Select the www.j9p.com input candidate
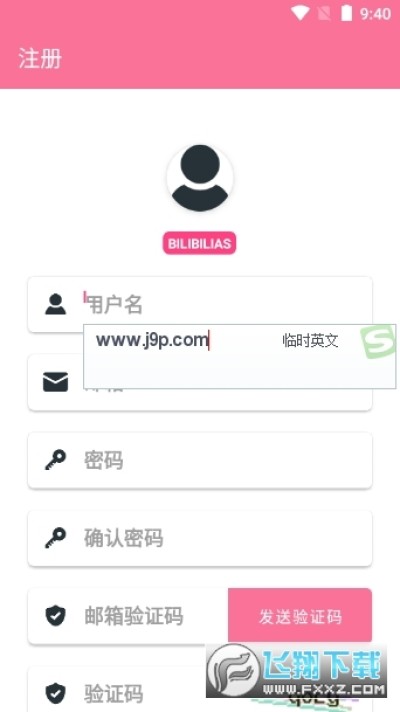Image resolution: width=400 pixels, height=712 pixels. tap(152, 340)
